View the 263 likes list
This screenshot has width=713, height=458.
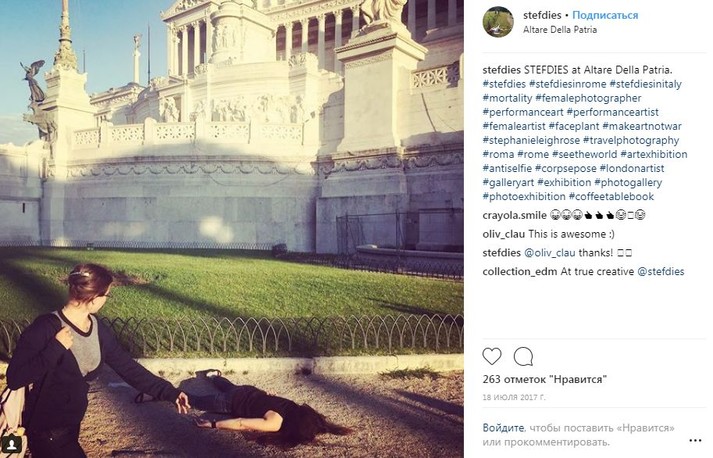click(545, 379)
